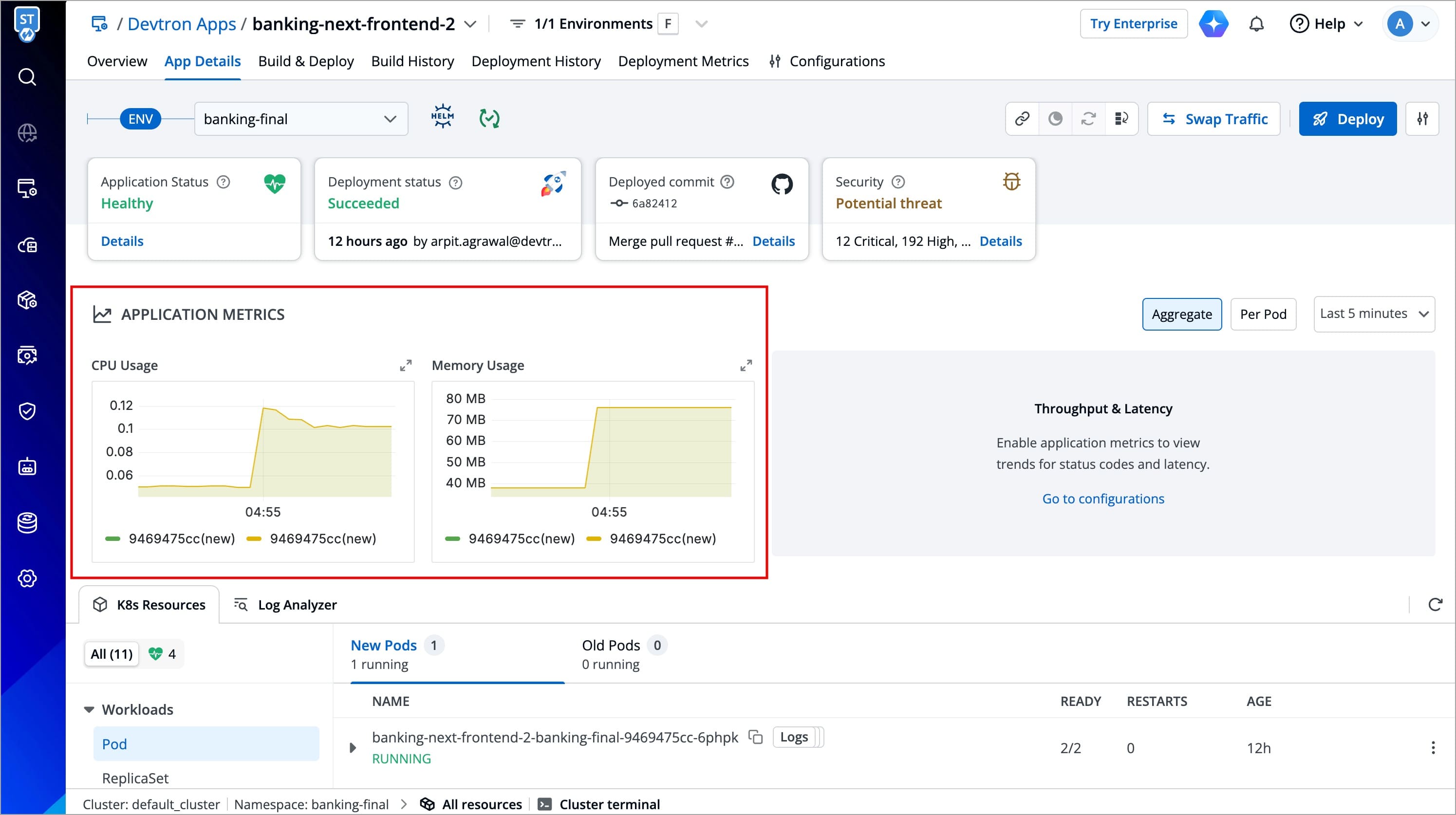
Task: Click the Go to configurations link
Action: [x=1103, y=499]
